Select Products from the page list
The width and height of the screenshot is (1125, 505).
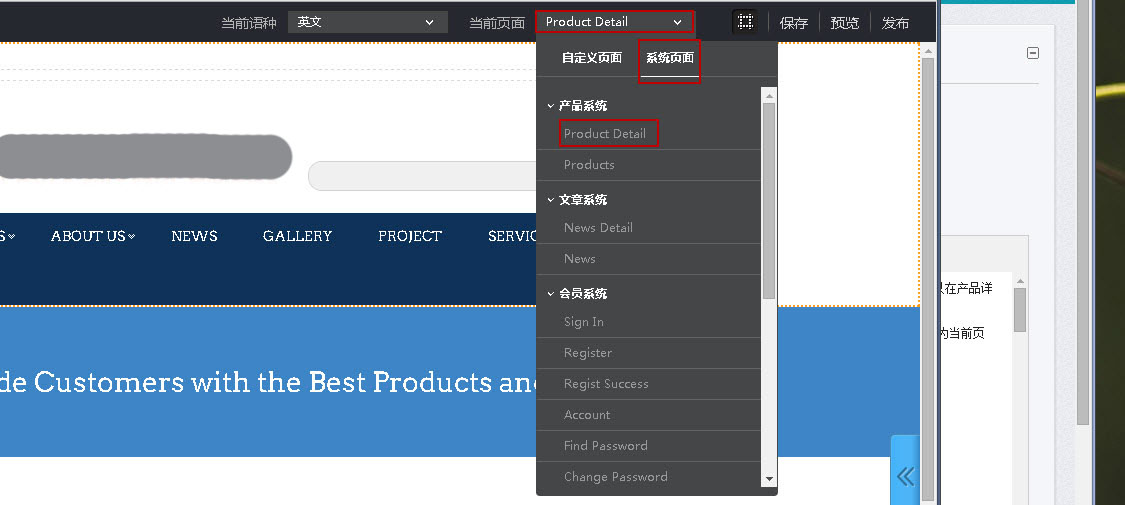[589, 165]
